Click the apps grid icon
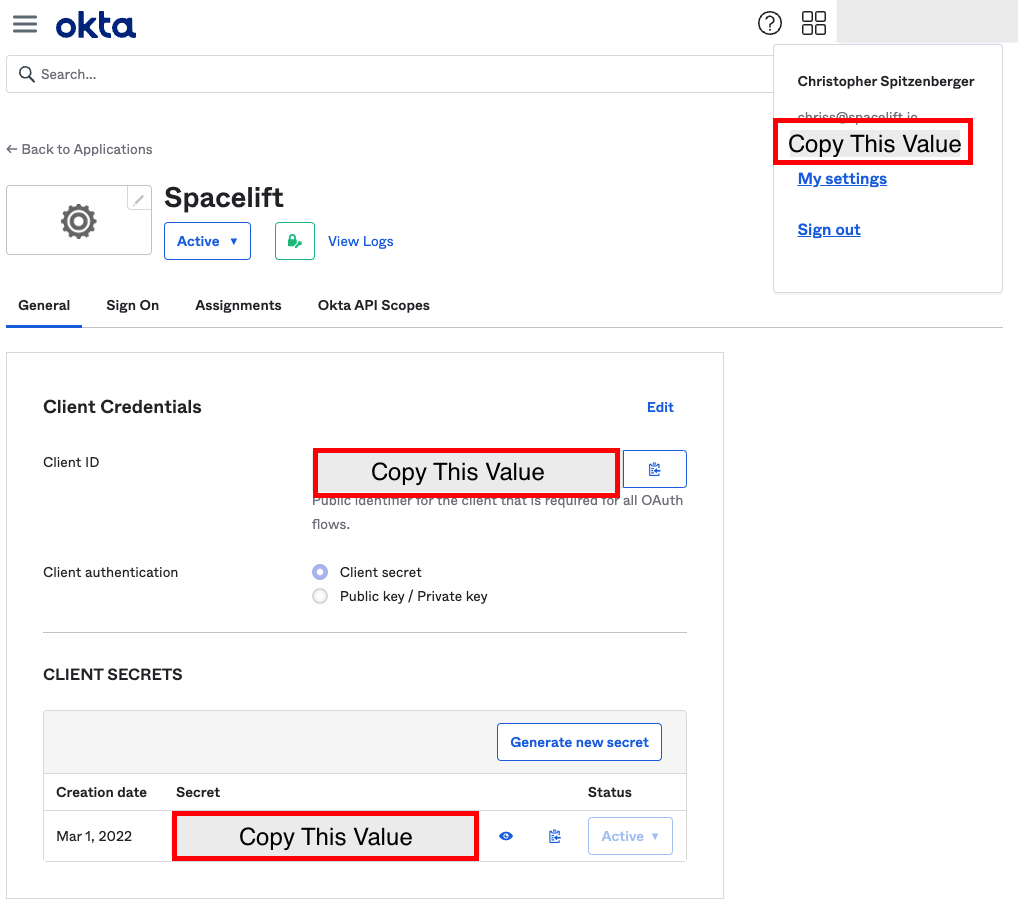The height and width of the screenshot is (909, 1018). coord(813,22)
